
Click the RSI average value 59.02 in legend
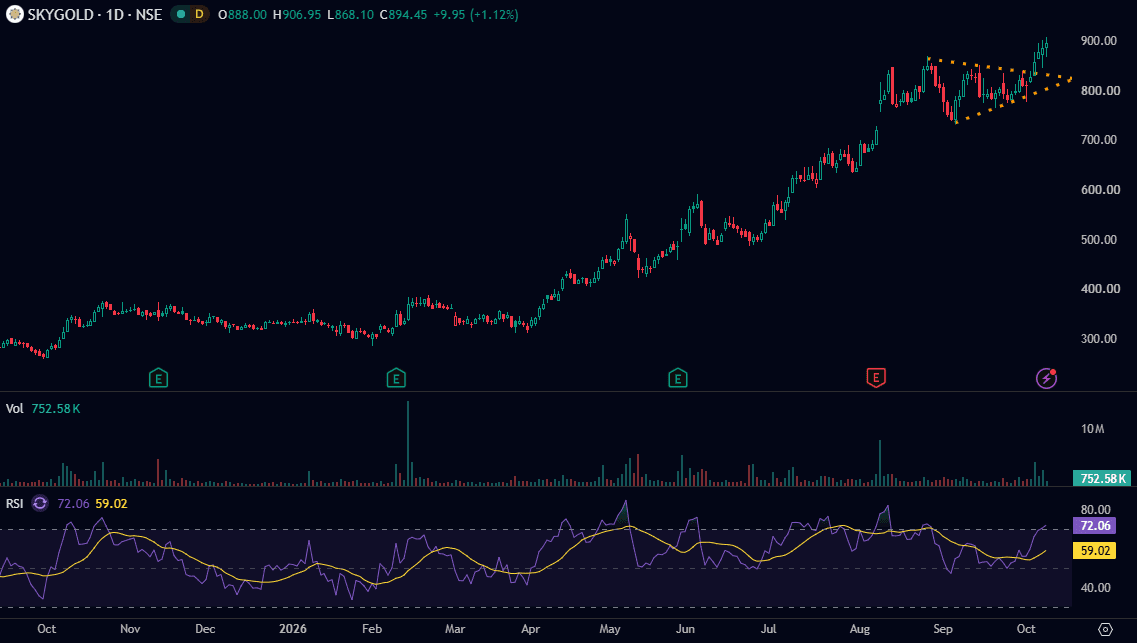[x=111, y=504]
